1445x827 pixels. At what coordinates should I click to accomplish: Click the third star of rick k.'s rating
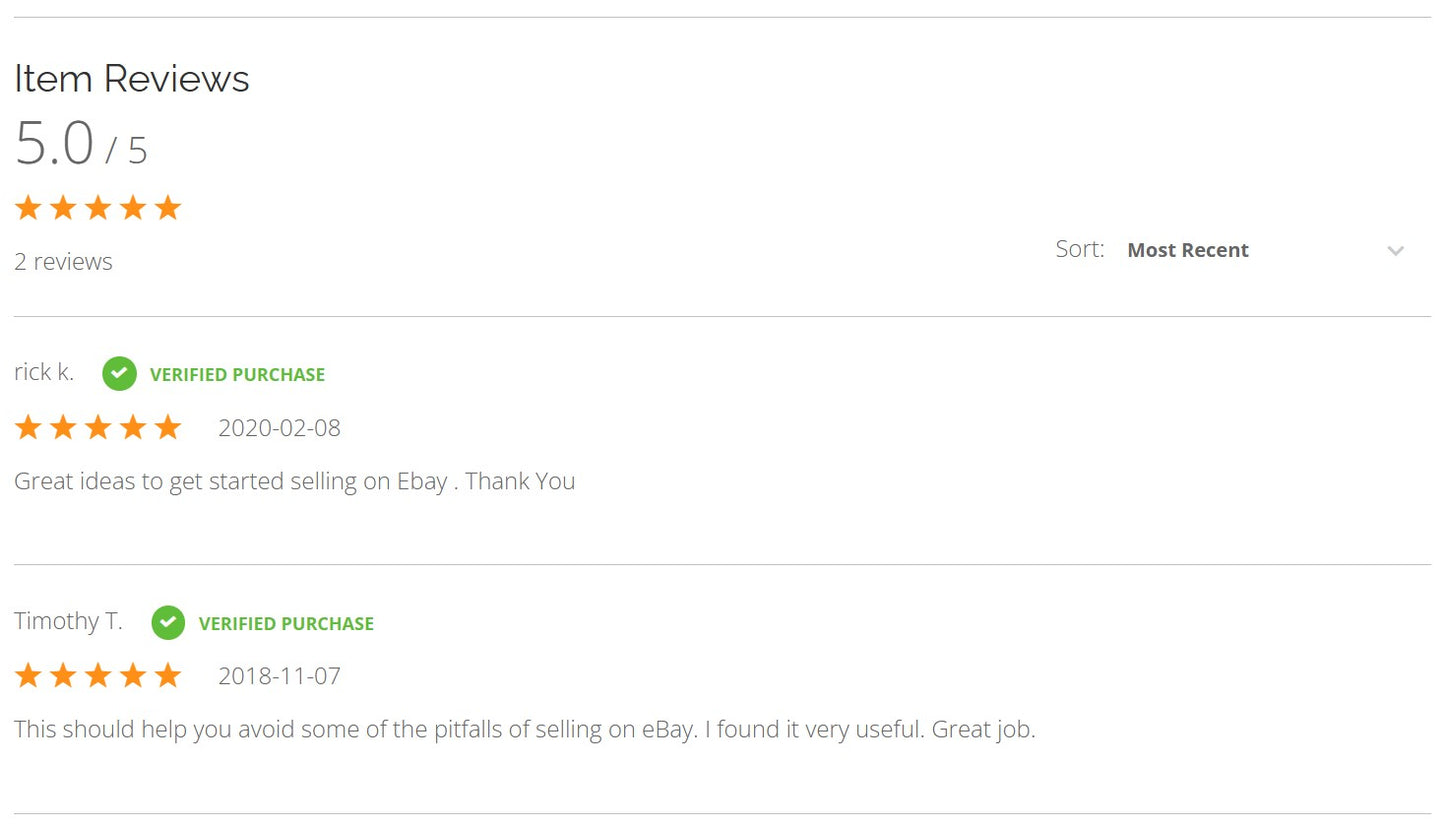[98, 428]
